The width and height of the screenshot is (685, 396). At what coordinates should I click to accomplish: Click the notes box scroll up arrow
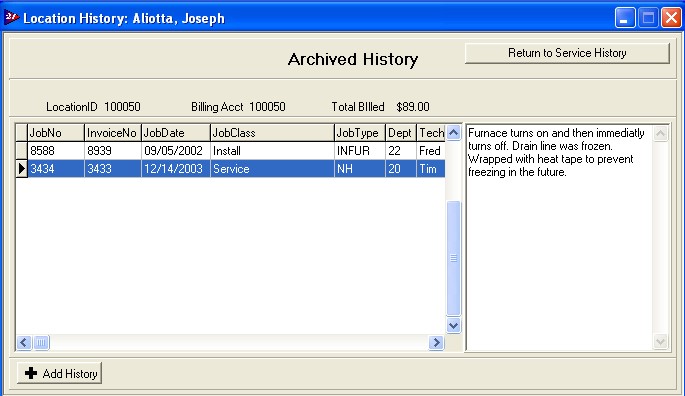[x=661, y=133]
